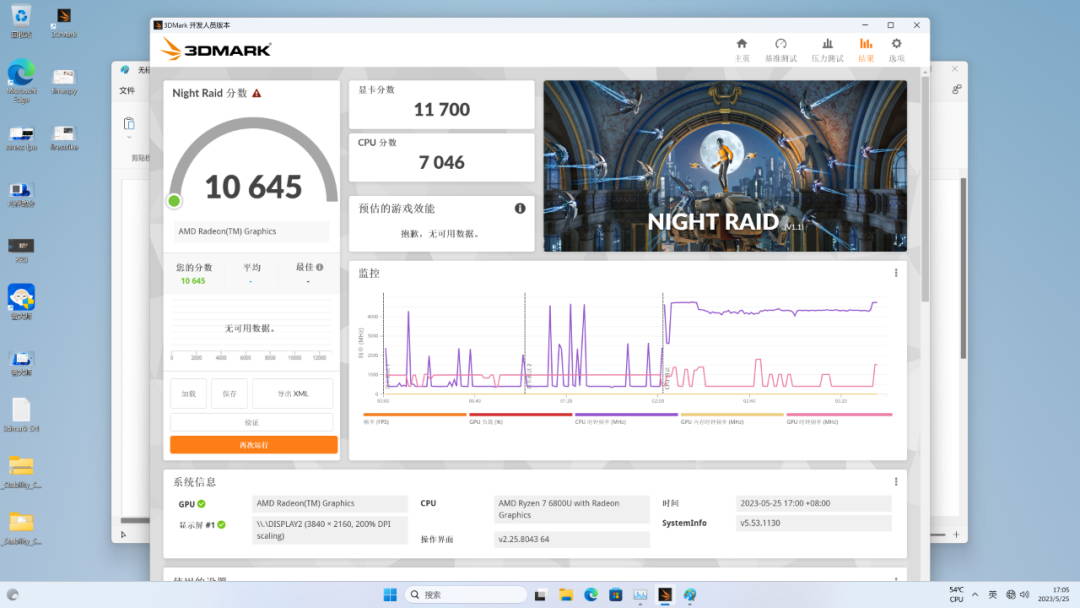Click the Load result button

(189, 394)
